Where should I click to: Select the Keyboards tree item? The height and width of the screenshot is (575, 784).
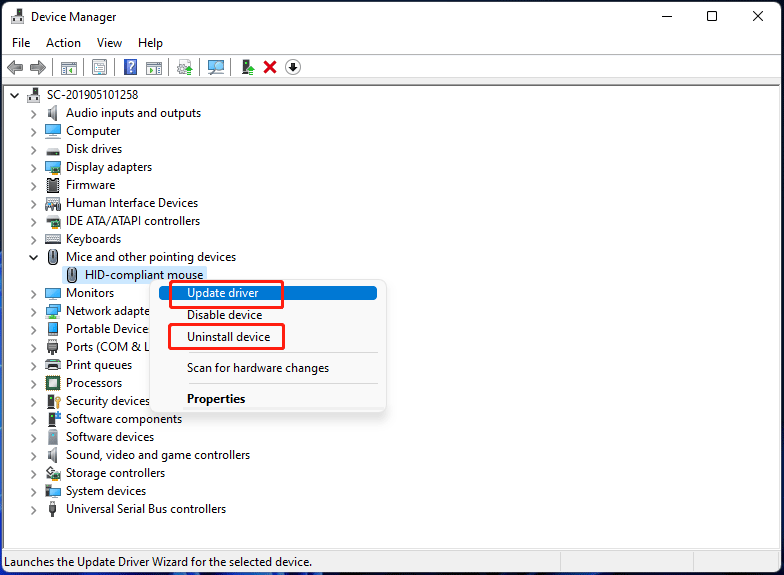(93, 239)
